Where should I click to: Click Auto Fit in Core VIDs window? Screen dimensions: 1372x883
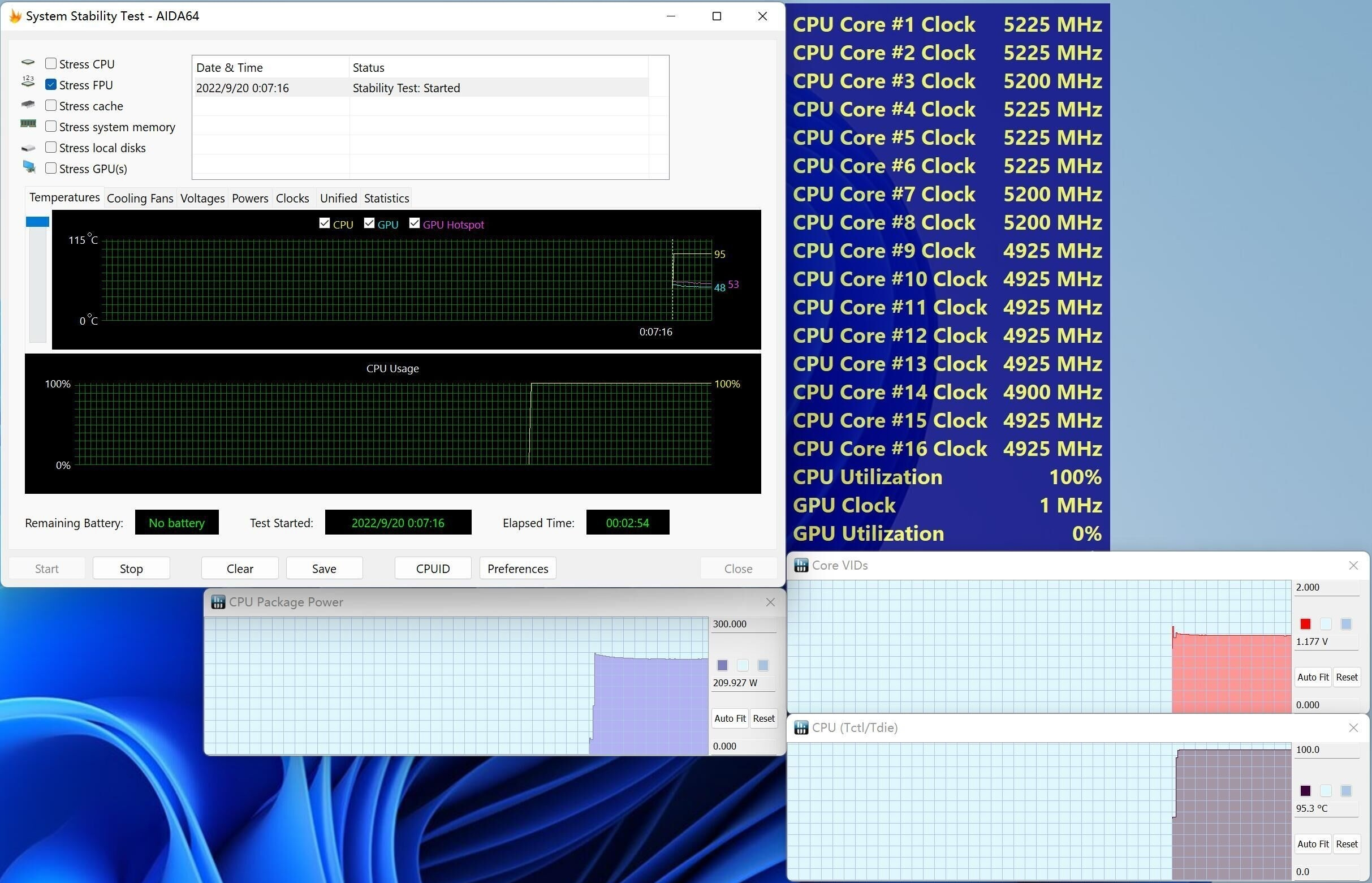coord(1313,677)
